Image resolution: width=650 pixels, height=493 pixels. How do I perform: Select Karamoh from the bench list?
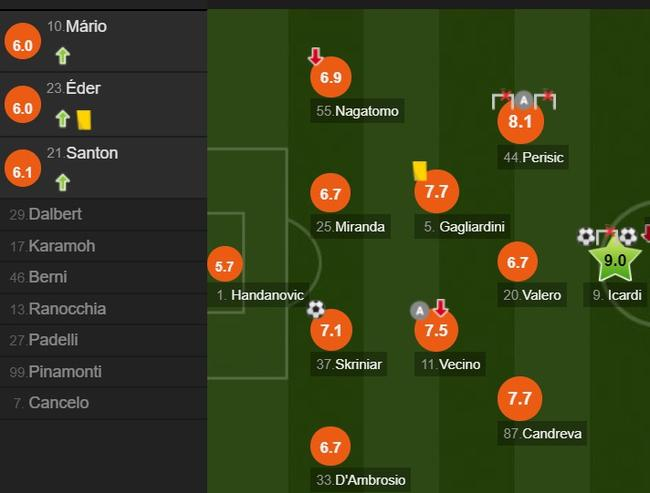tap(59, 246)
